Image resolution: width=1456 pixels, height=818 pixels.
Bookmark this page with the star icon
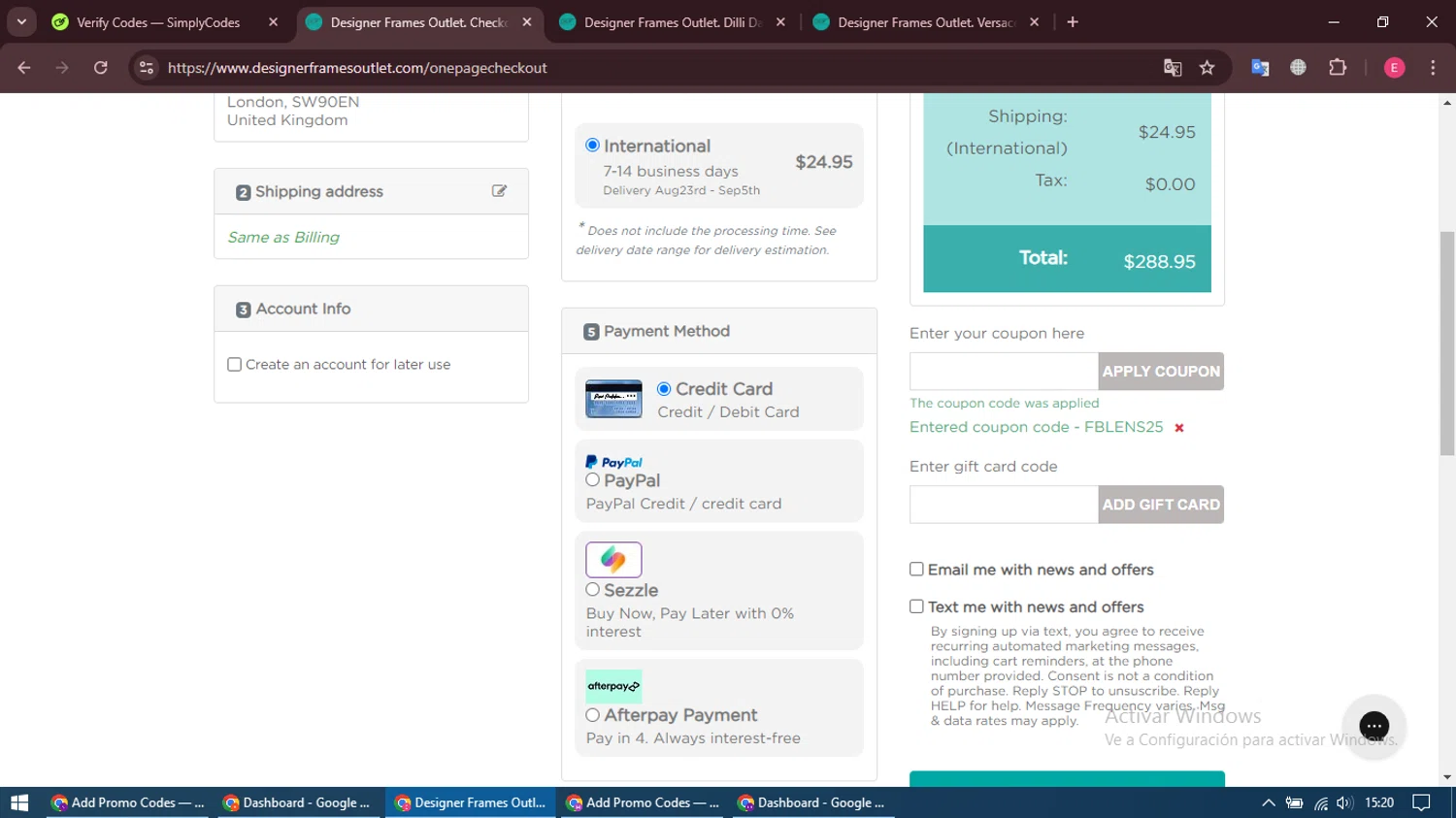1207,68
